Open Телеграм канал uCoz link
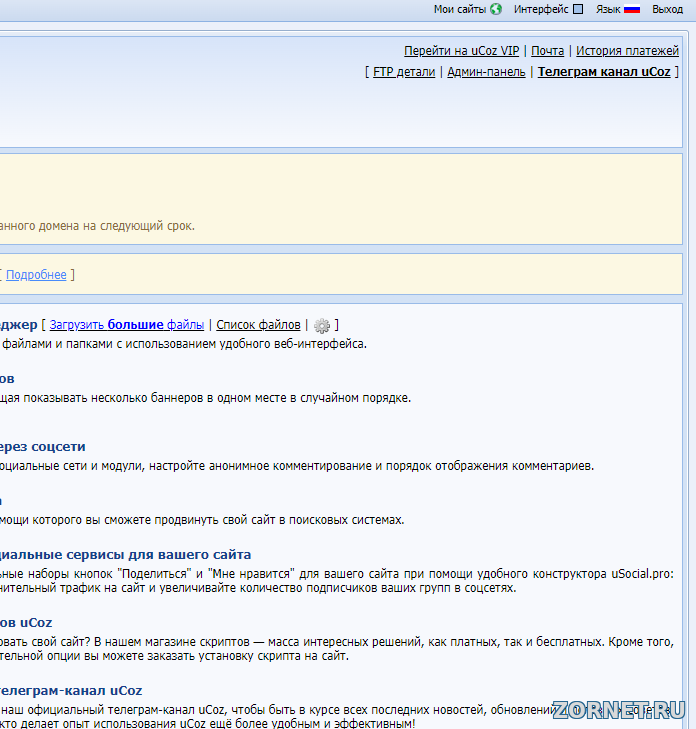This screenshot has width=696, height=729. pos(604,72)
